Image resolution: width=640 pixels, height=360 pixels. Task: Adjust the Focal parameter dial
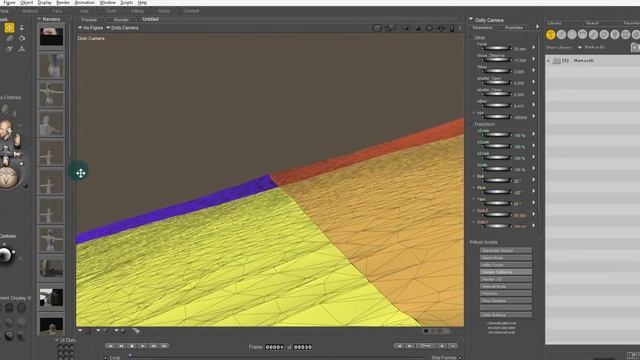coord(496,48)
